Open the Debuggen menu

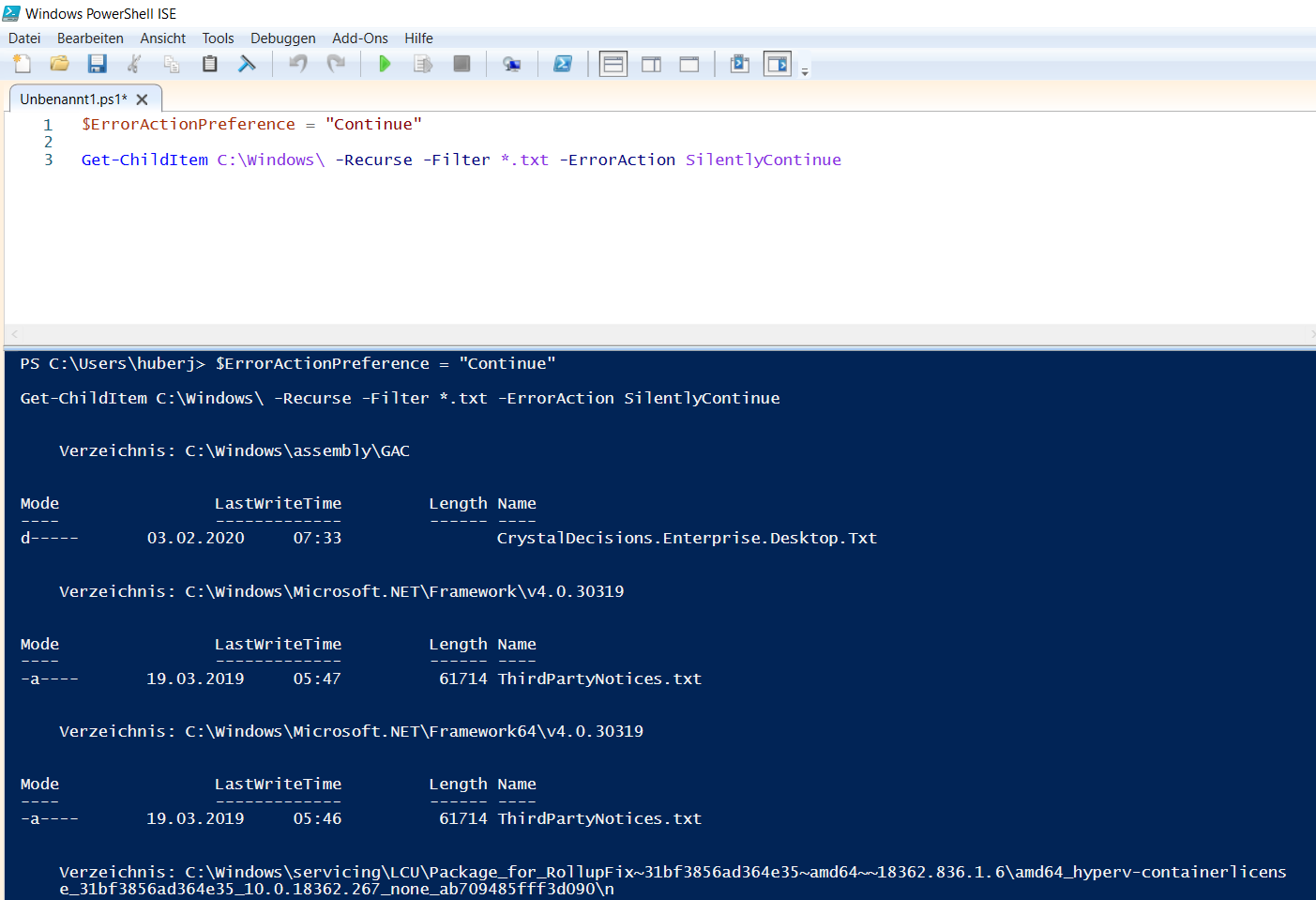tap(282, 38)
